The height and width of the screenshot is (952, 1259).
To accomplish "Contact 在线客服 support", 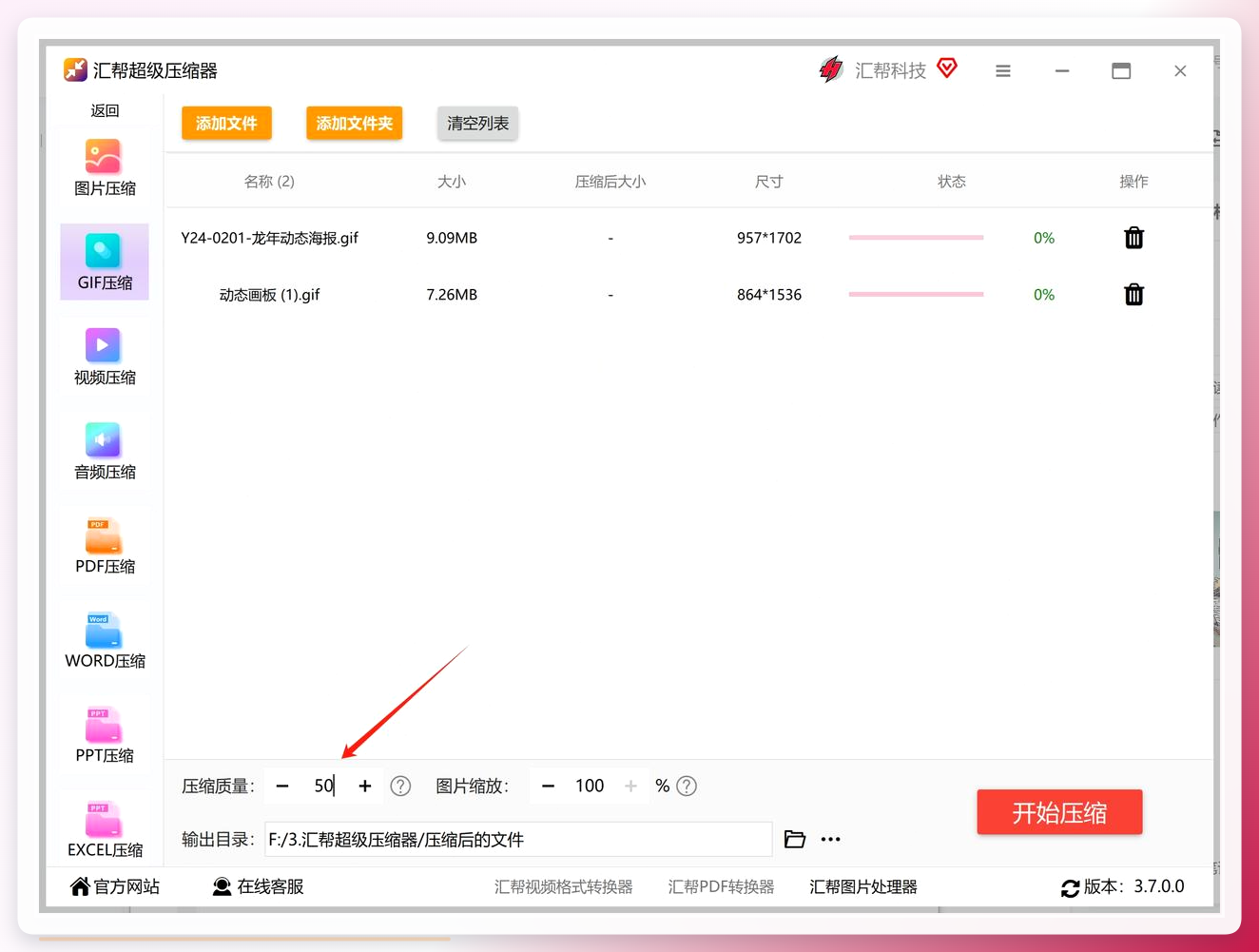I will (x=258, y=886).
